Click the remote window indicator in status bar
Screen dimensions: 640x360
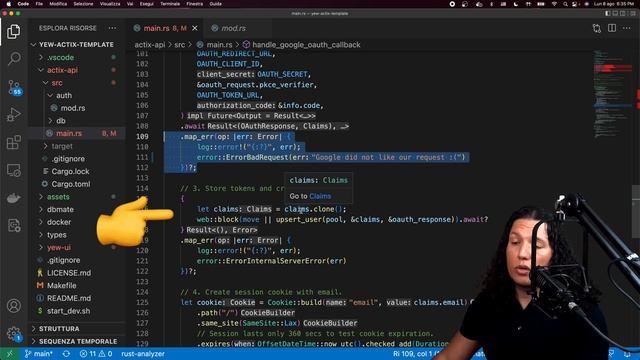9,354
